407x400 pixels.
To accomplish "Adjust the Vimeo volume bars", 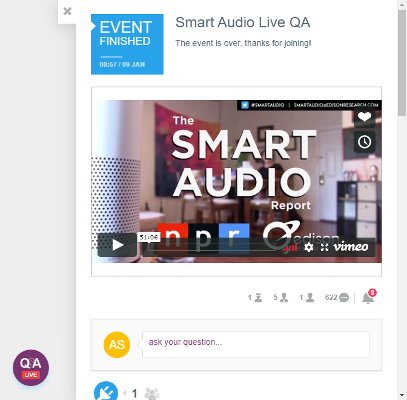I will pyautogui.click(x=290, y=248).
